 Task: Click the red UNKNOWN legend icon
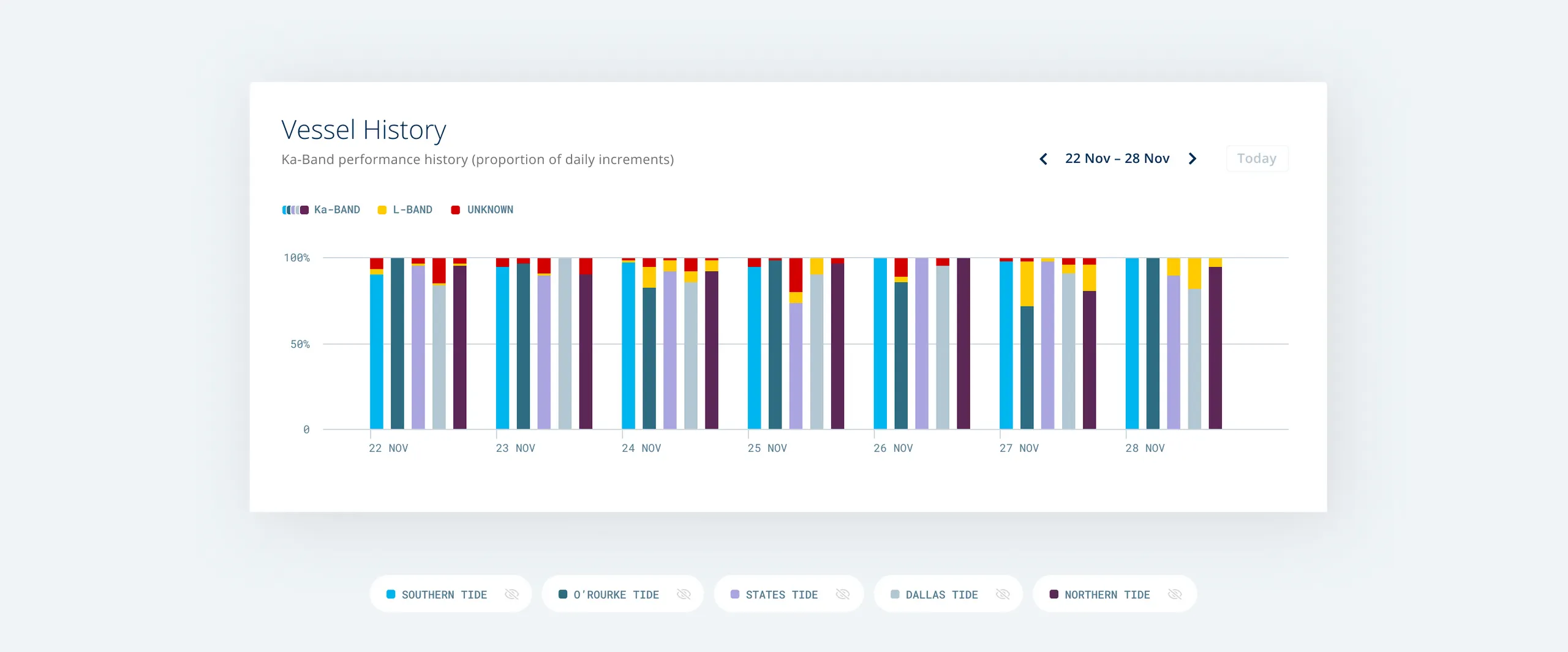click(455, 209)
